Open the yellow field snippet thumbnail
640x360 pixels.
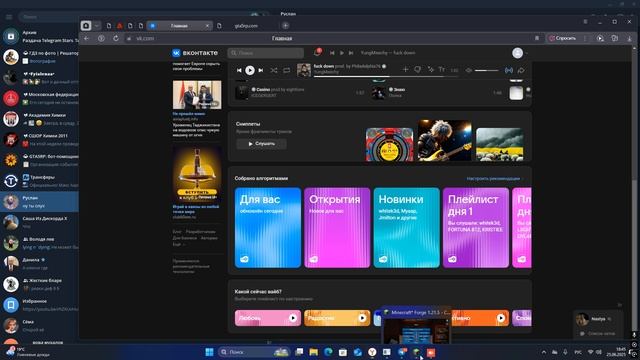tap(500, 144)
